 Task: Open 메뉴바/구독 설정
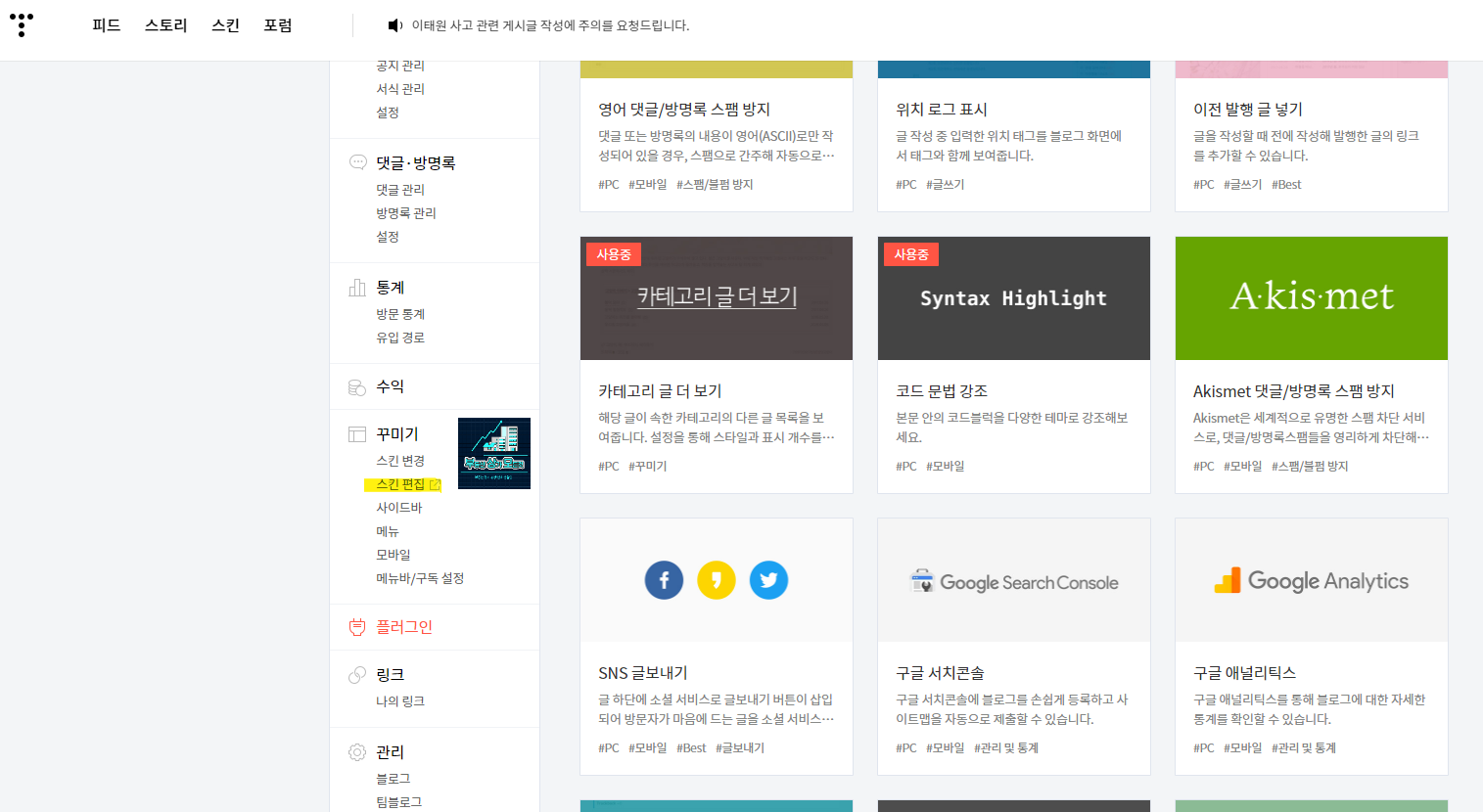pyautogui.click(x=420, y=578)
